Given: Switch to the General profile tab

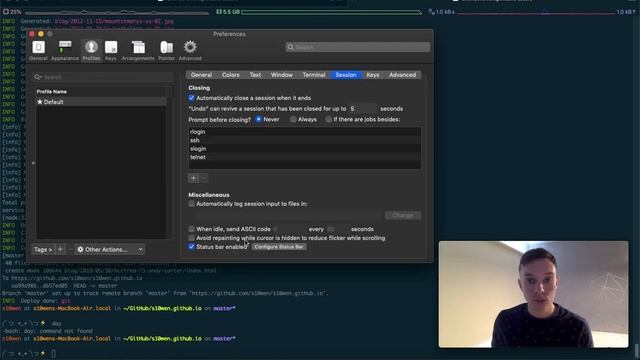Looking at the screenshot, I should (201, 75).
